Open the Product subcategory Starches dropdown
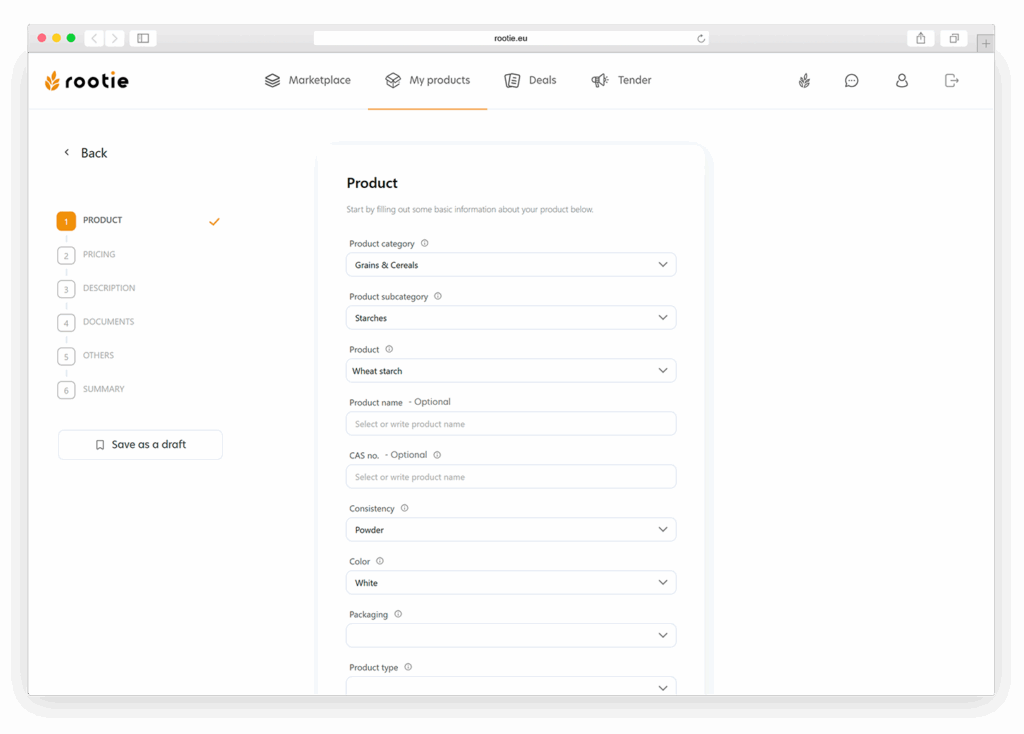Viewport: 1024px width, 734px height. click(x=511, y=318)
